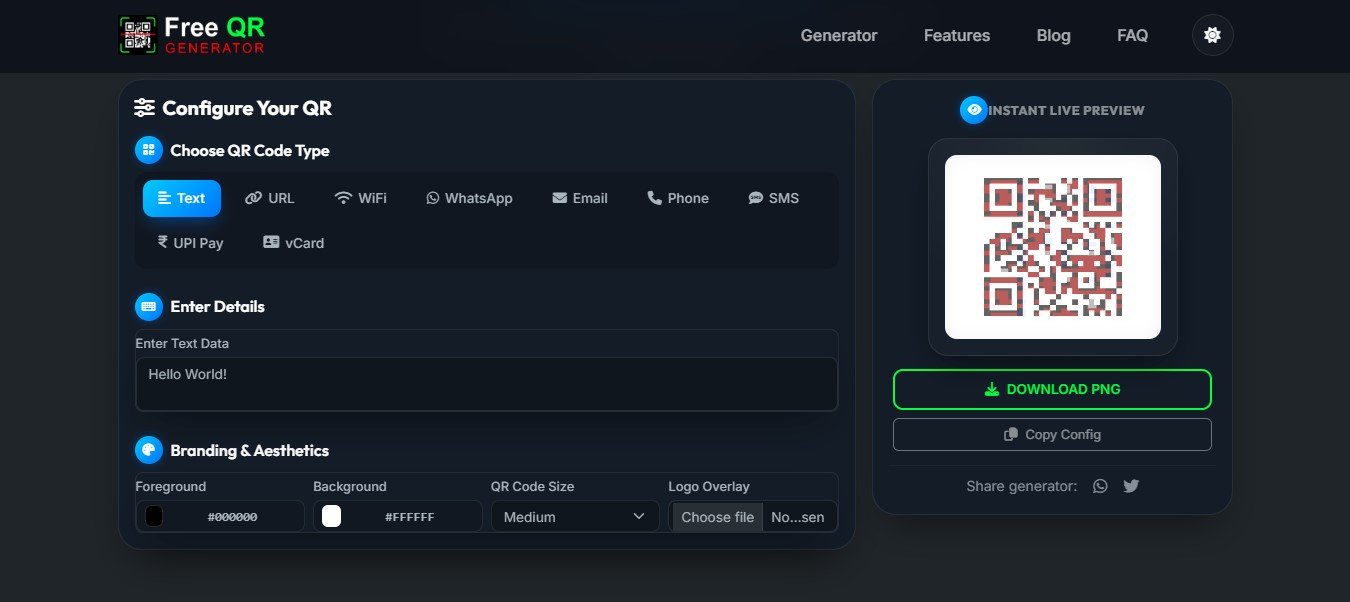Image resolution: width=1350 pixels, height=602 pixels.
Task: Jump to the FAQ nav link
Action: point(1132,35)
